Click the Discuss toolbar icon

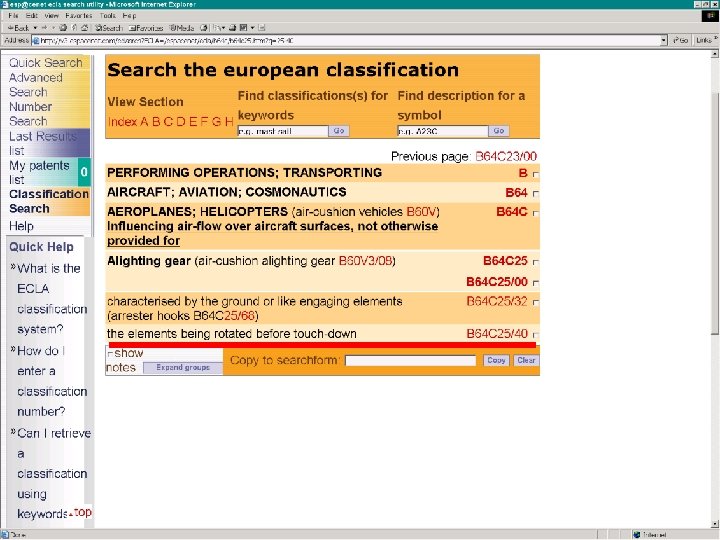tap(262, 28)
